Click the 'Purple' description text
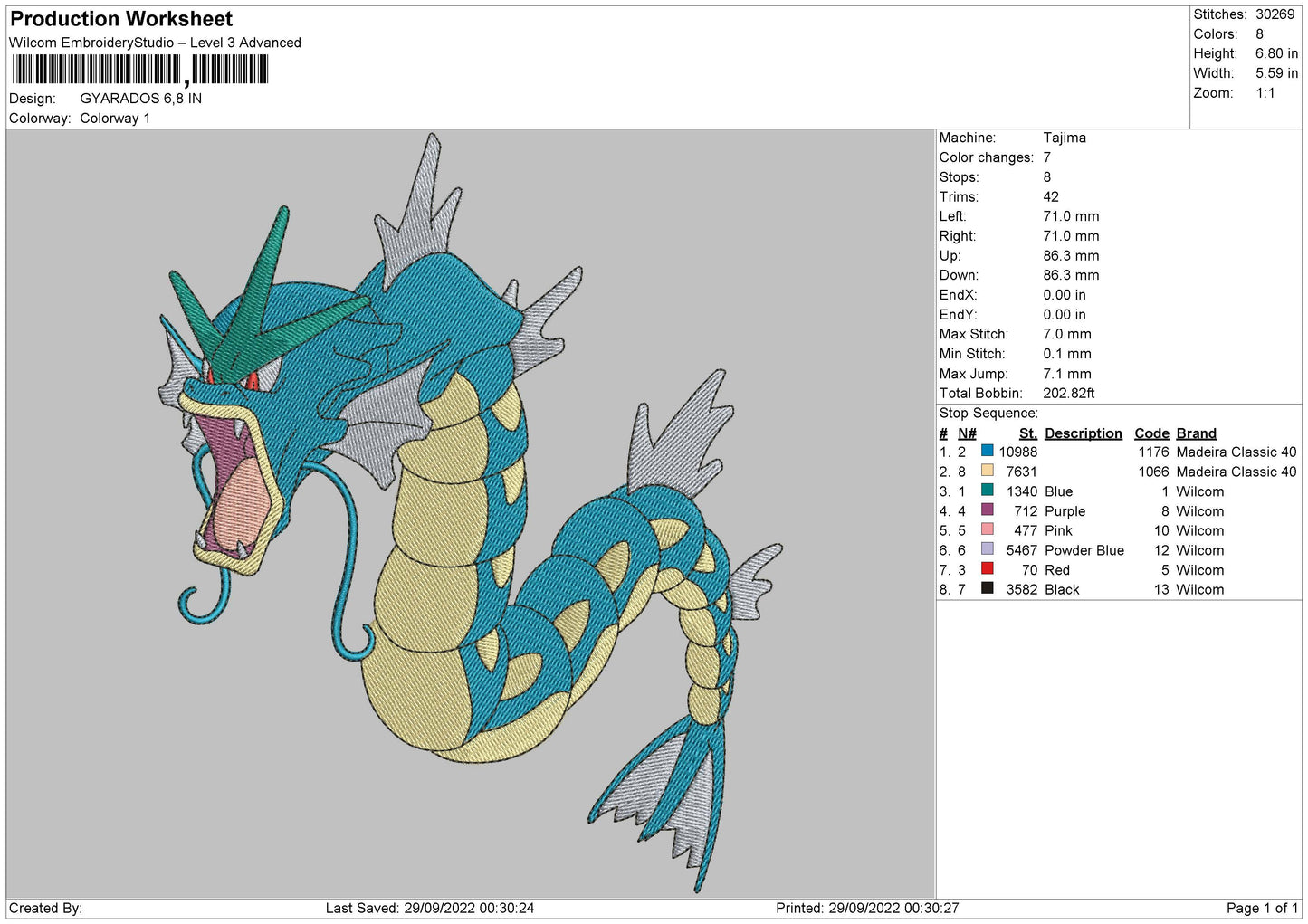 coord(1065,511)
